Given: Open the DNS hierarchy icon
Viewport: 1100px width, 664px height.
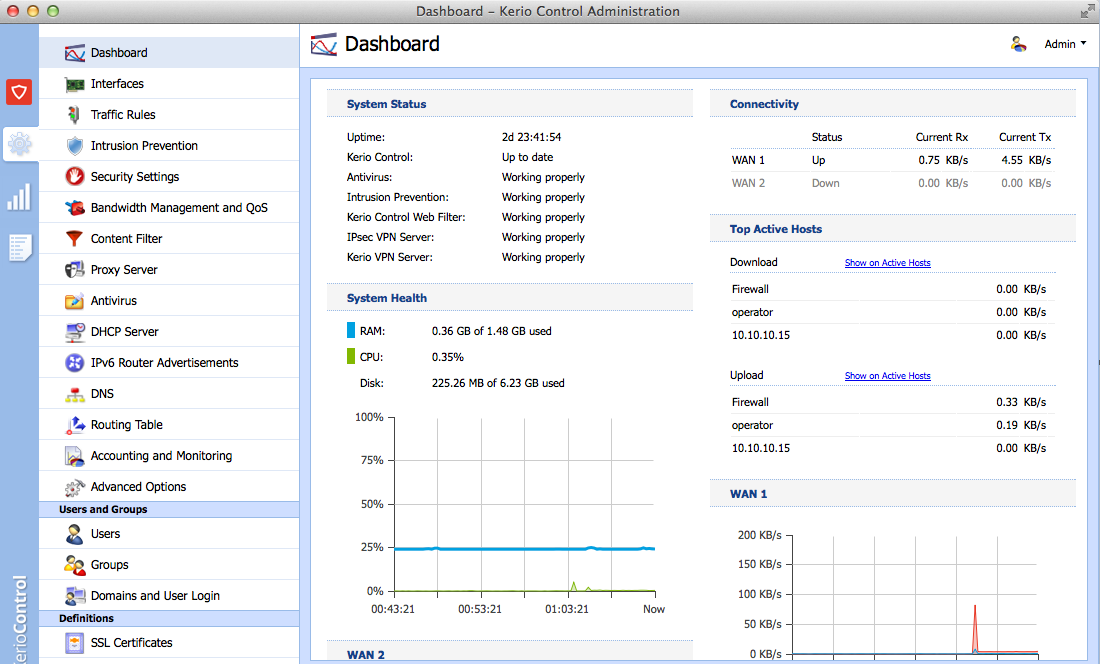Looking at the screenshot, I should (x=74, y=394).
